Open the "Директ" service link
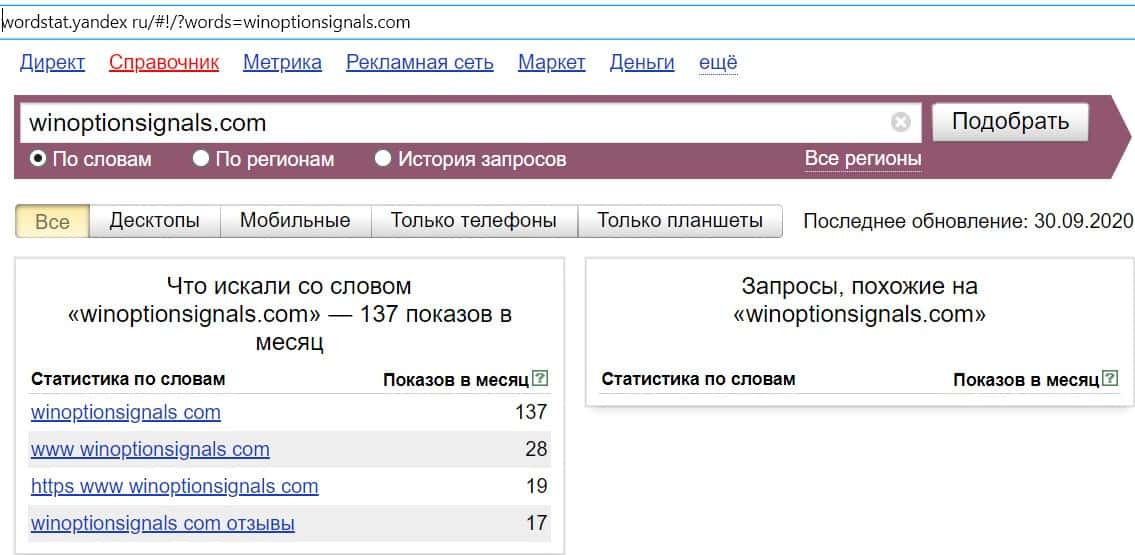 coord(52,63)
